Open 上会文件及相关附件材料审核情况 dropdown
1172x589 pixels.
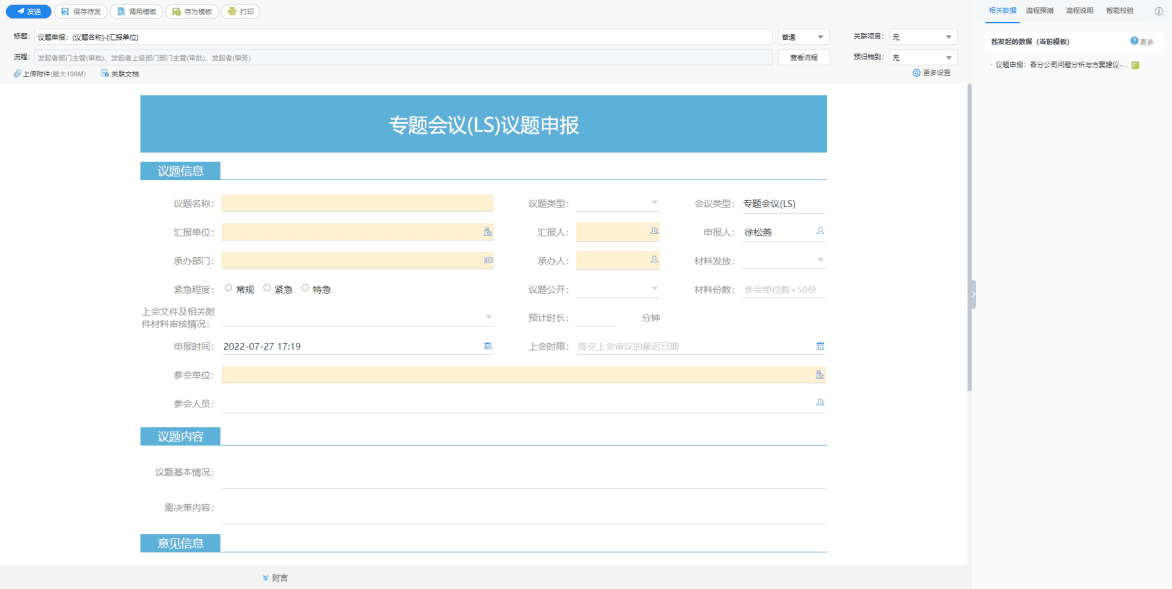tap(358, 318)
